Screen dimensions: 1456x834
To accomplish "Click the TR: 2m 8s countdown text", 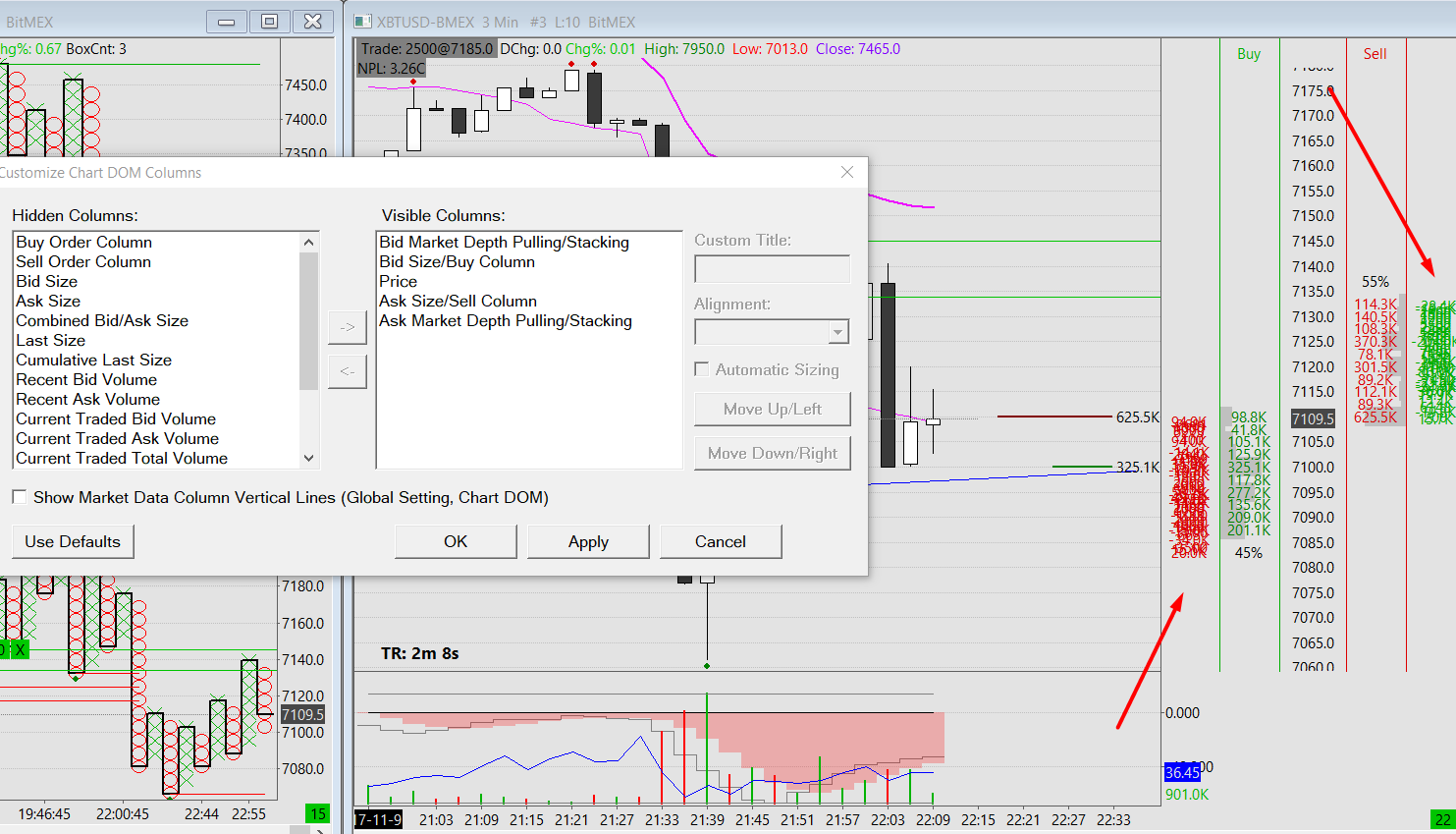I will coord(420,653).
